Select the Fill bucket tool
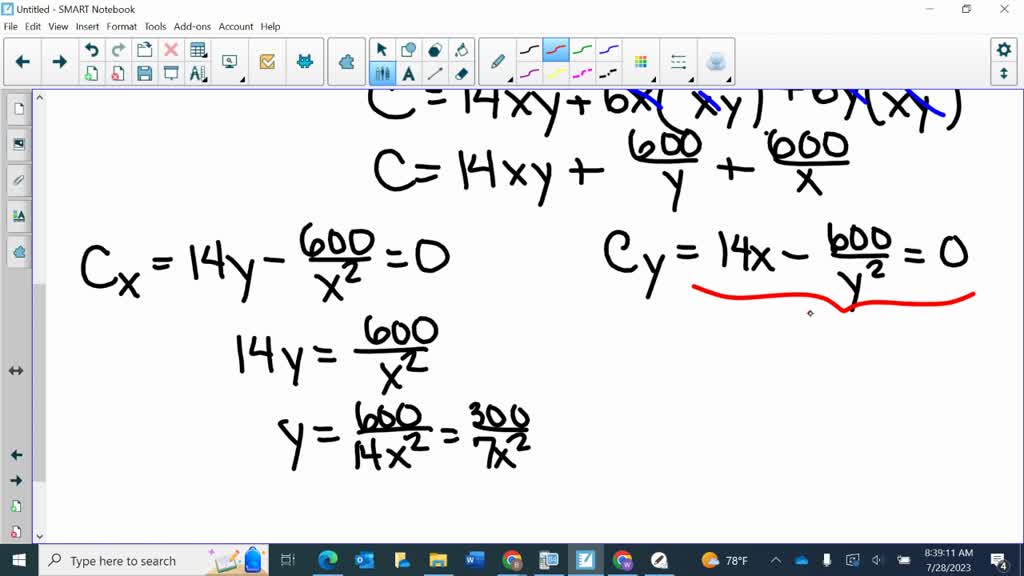 (x=462, y=50)
